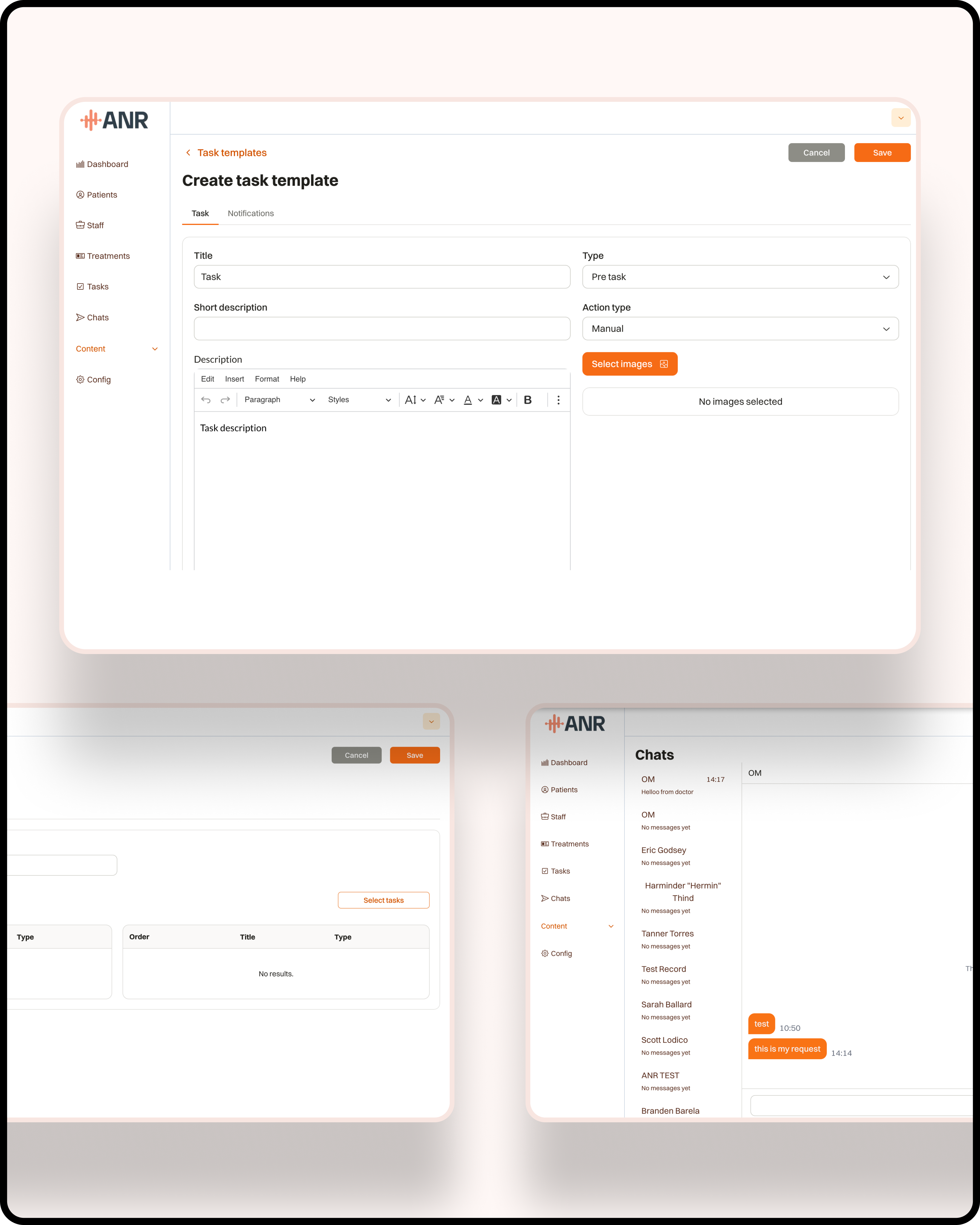
Task: Open the text color swatch
Action: click(468, 400)
